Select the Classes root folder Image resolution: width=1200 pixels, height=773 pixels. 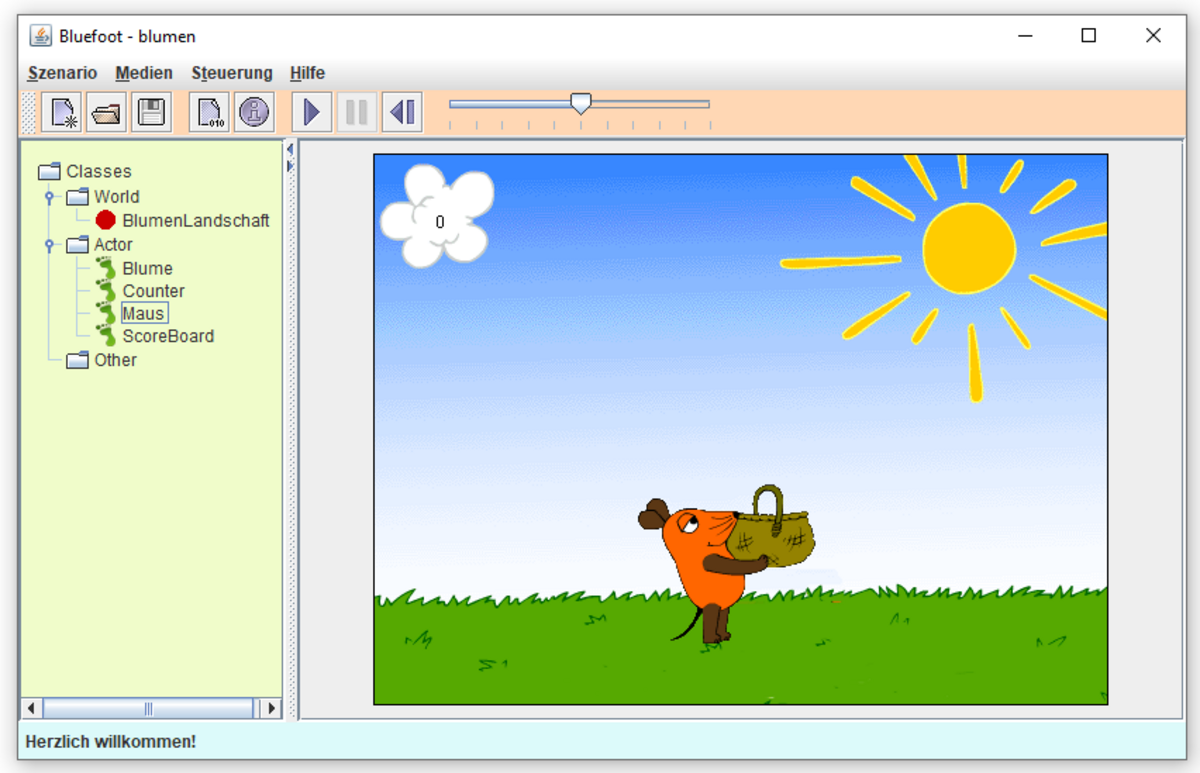(x=99, y=171)
